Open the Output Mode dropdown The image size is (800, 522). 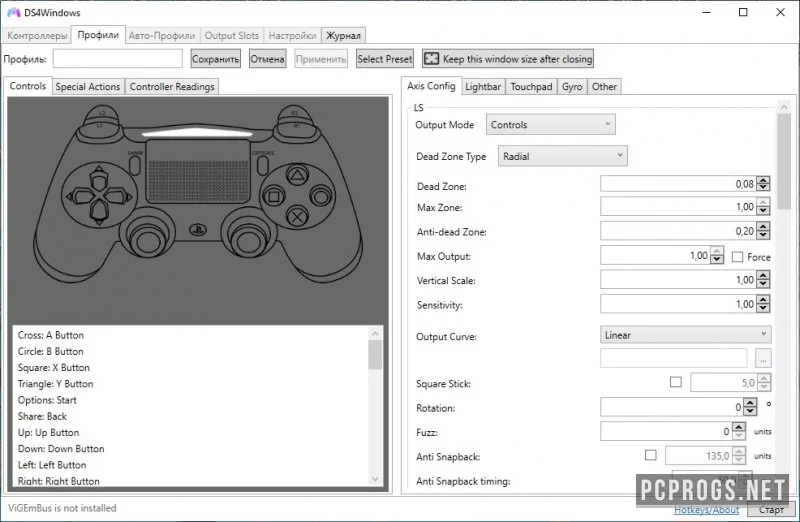tap(551, 125)
